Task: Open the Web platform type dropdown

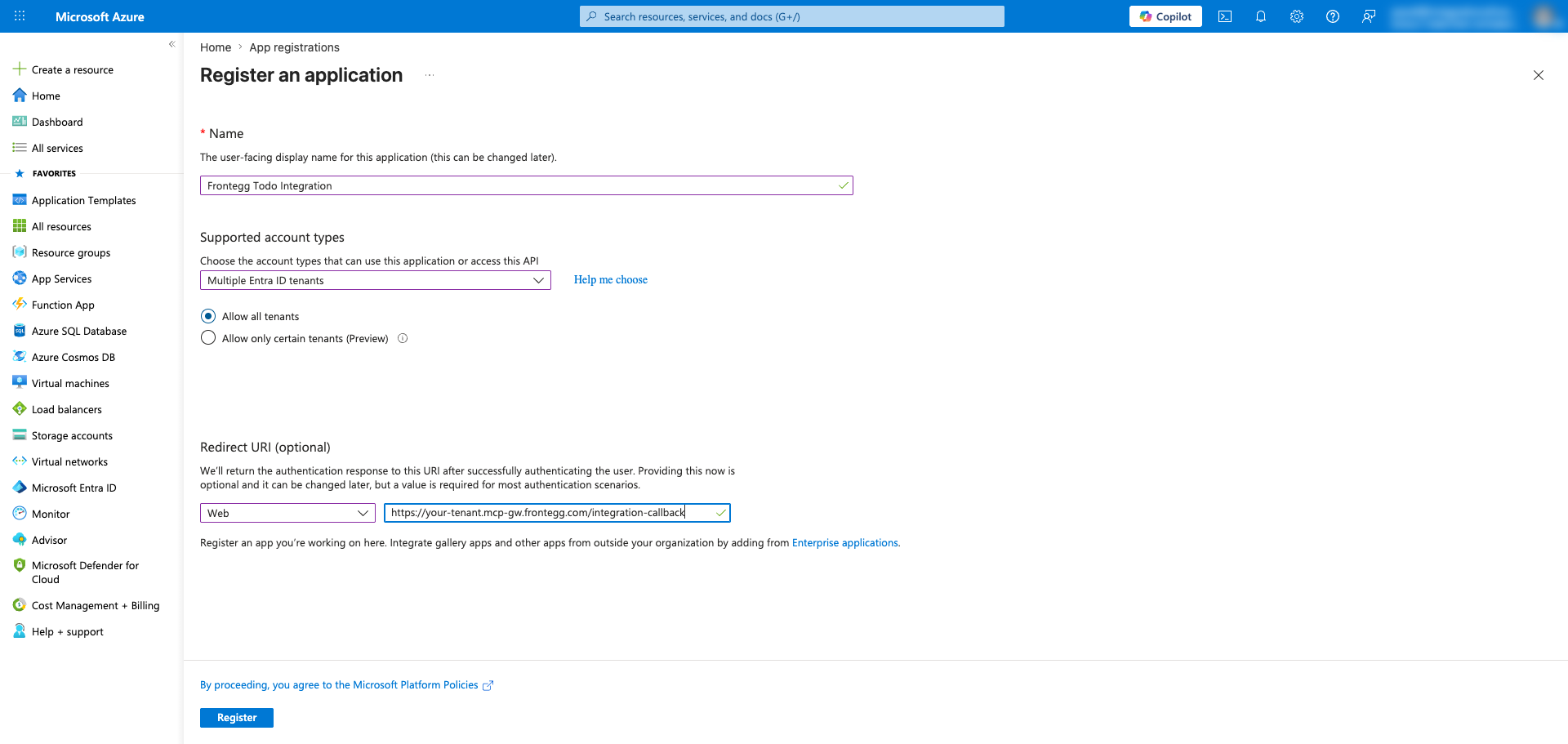Action: point(287,513)
